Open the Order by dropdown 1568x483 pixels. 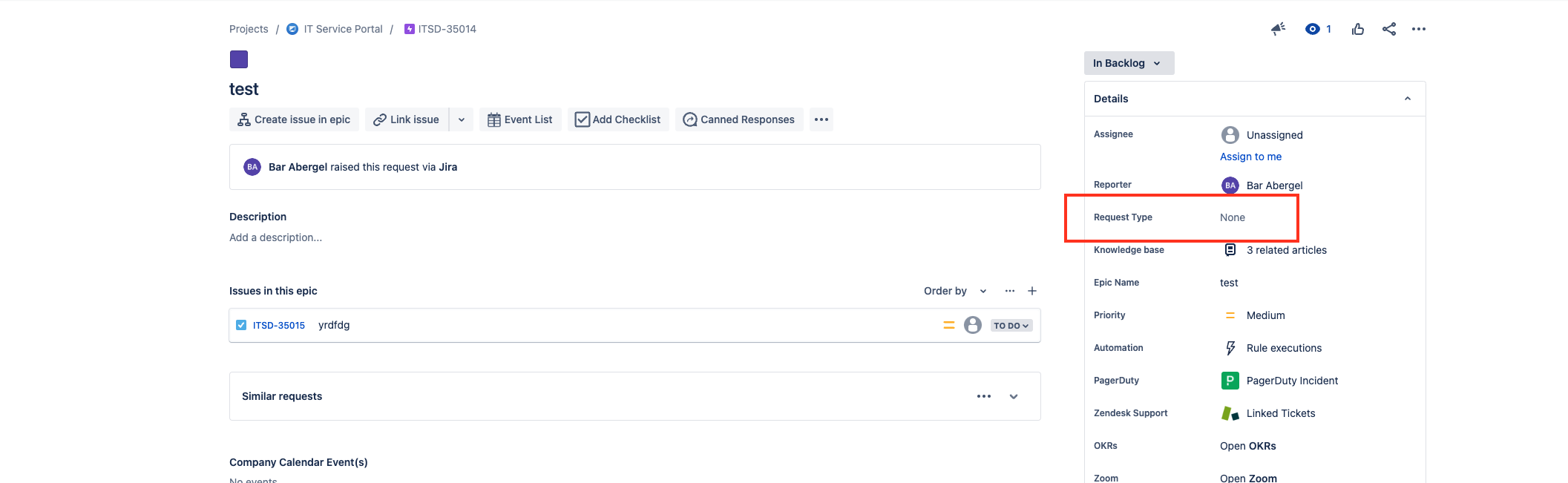pos(955,291)
